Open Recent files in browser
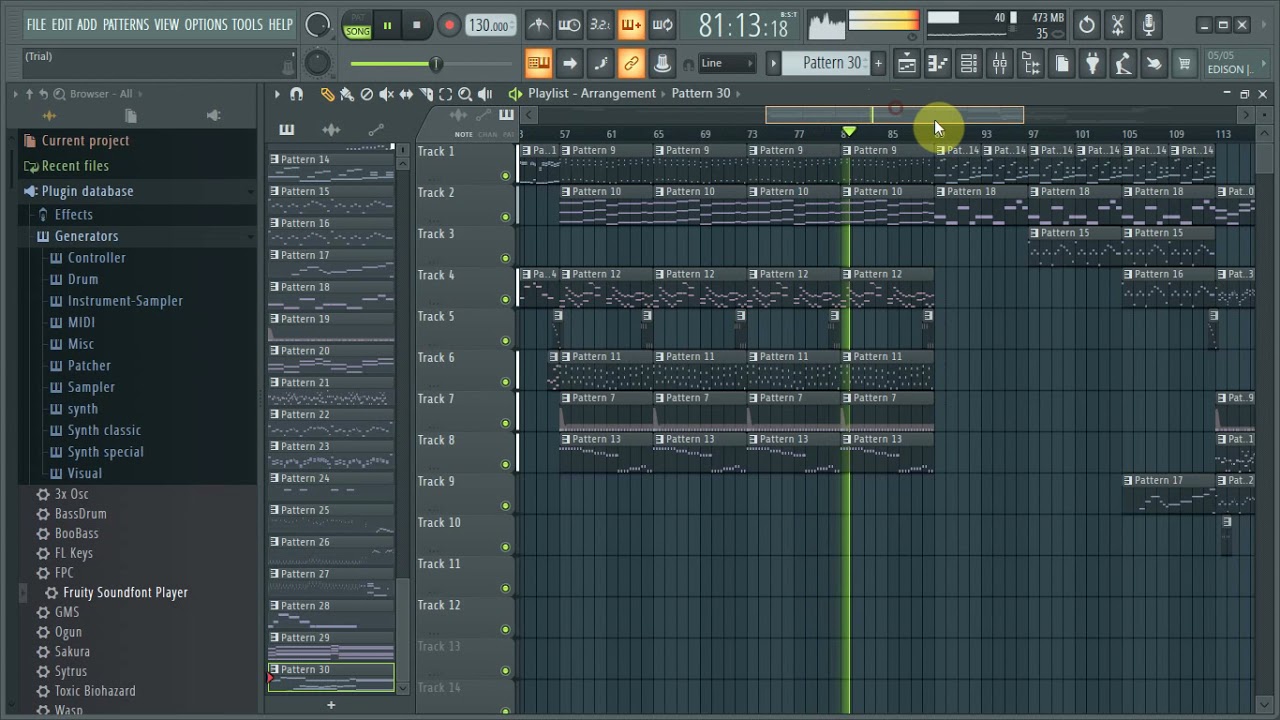The width and height of the screenshot is (1280, 720). [75, 166]
